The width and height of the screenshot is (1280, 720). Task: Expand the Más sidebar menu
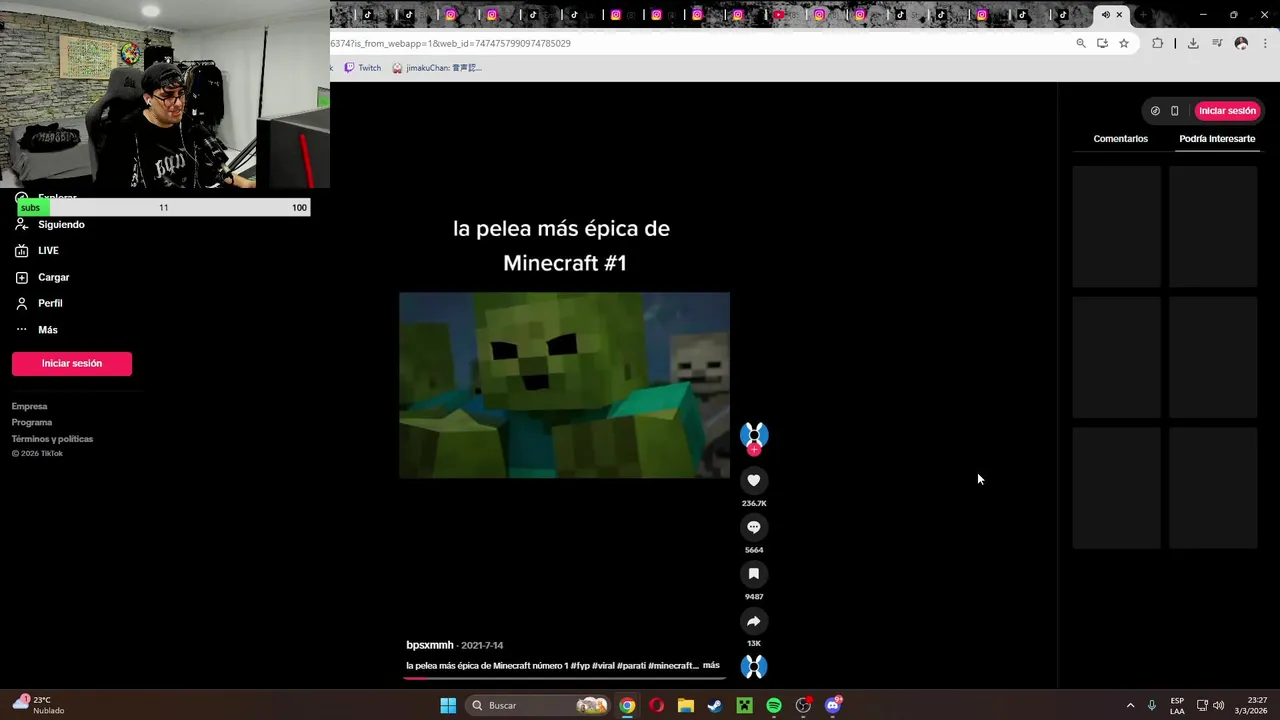coord(47,329)
